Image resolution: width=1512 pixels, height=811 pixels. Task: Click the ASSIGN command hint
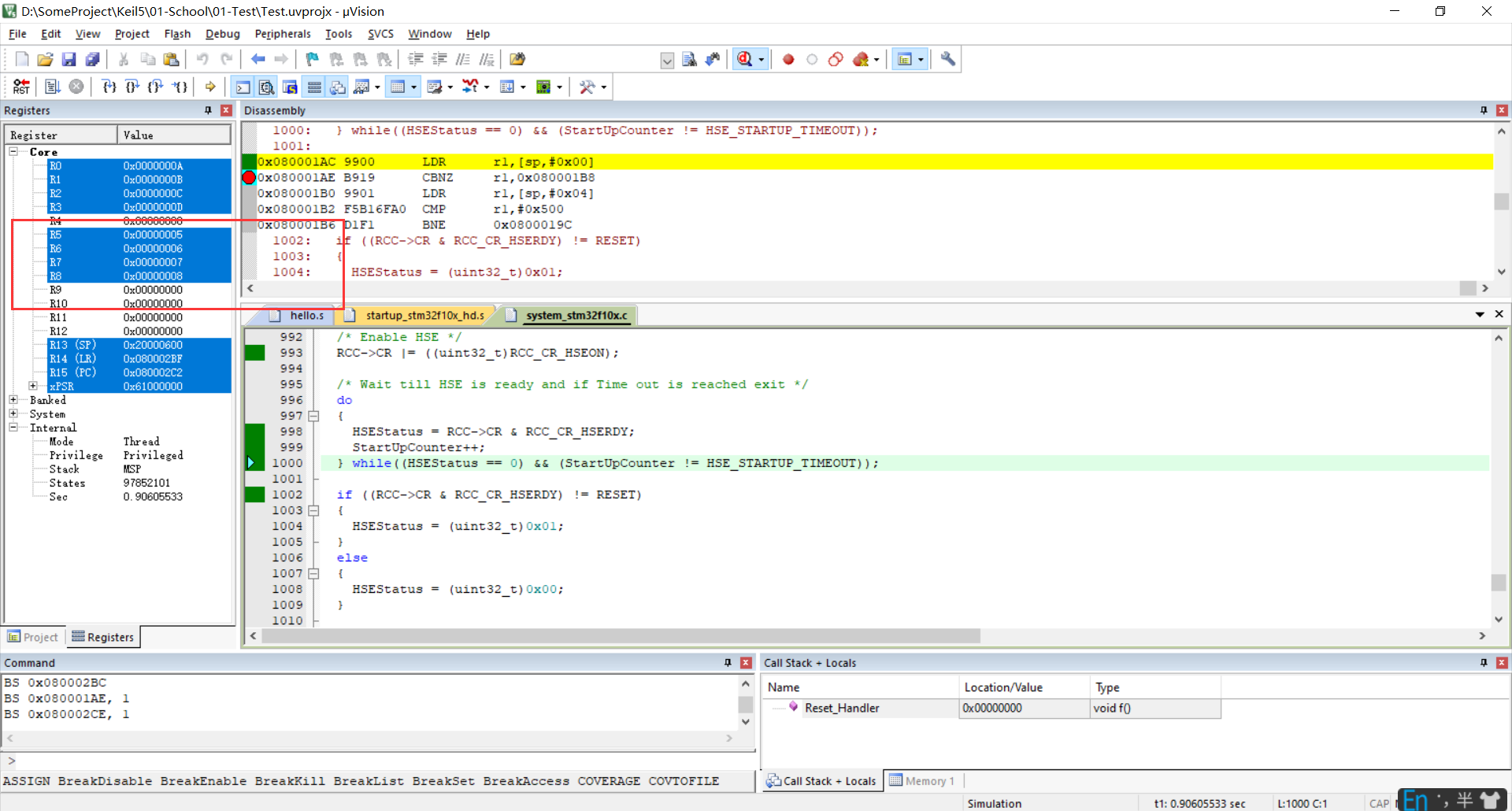pyautogui.click(x=26, y=781)
